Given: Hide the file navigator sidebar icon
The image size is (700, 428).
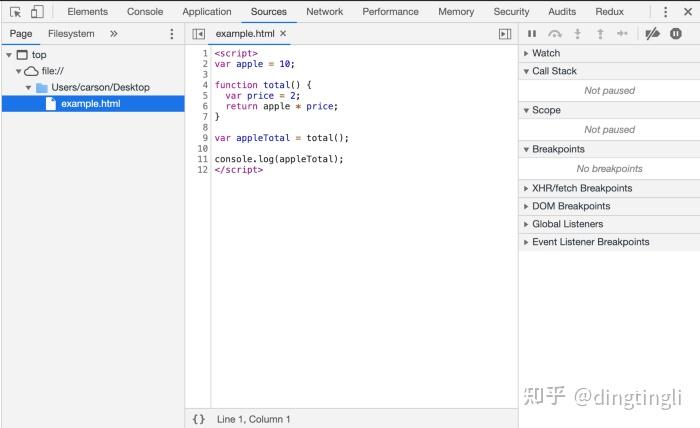Looking at the screenshot, I should coord(198,34).
